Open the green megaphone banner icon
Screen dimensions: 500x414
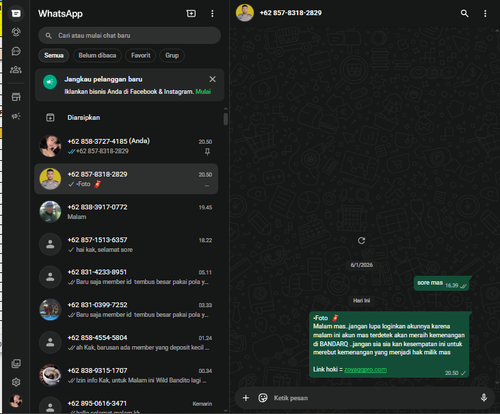click(x=50, y=82)
